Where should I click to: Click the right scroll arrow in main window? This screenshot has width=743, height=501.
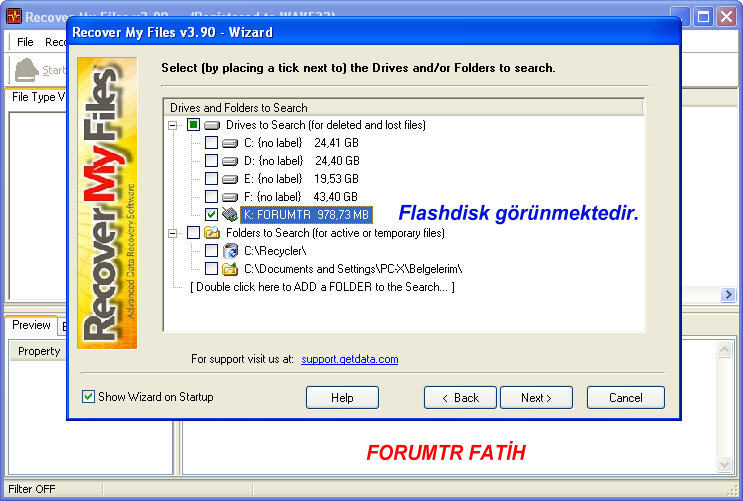728,295
